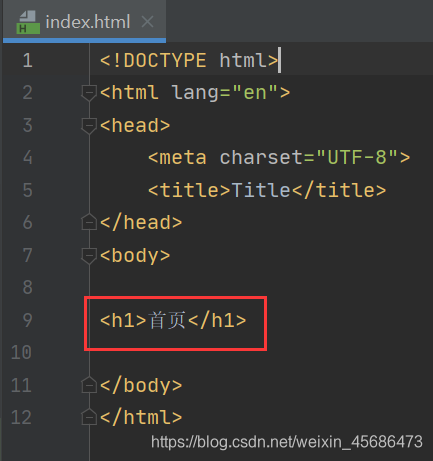Click line number 5 in the gutter
Viewport: 433px width, 461px height.
pos(28,190)
